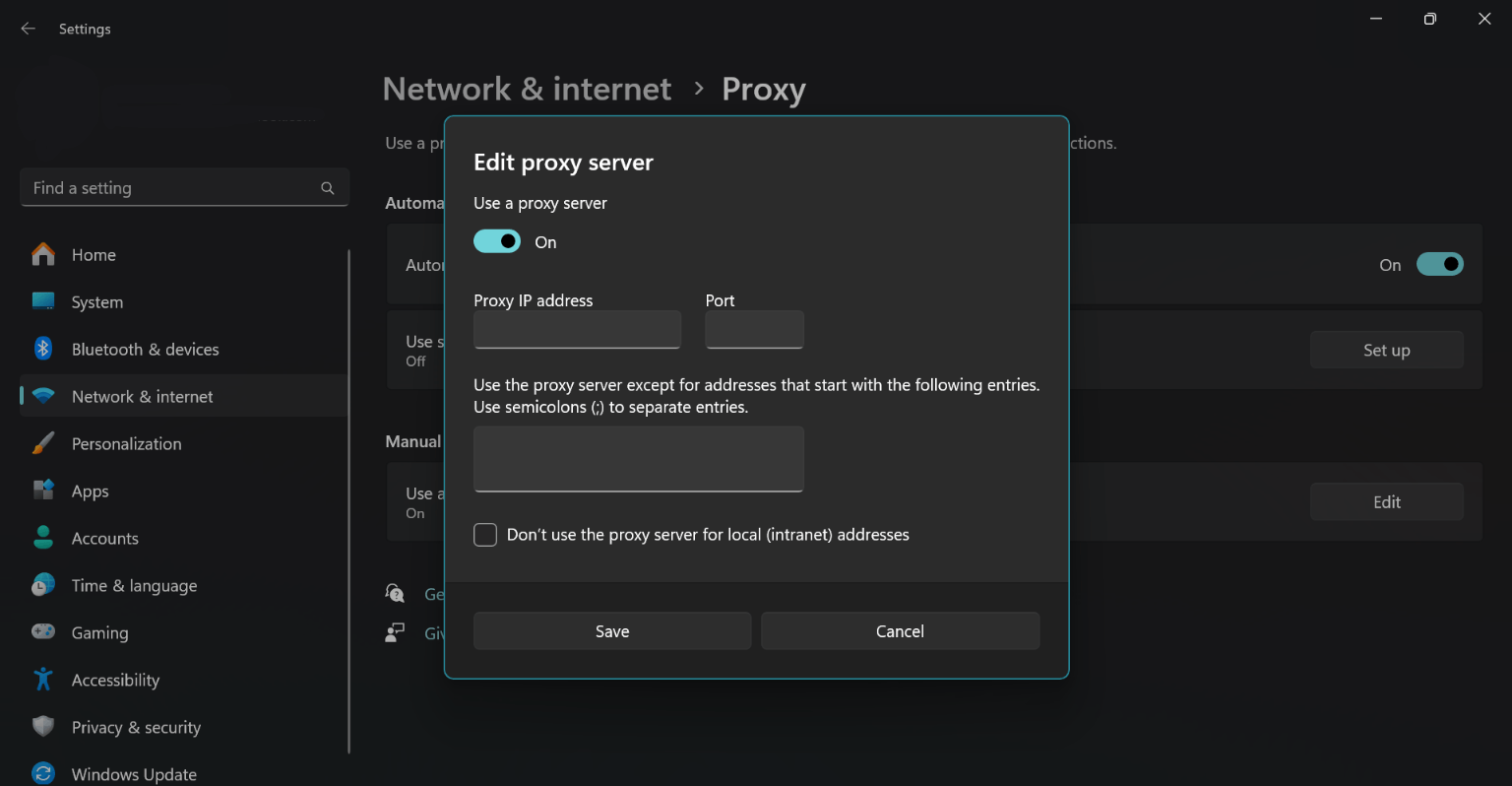Click the Personalization paintbrush icon
Image resolution: width=1512 pixels, height=786 pixels.
[x=43, y=443]
